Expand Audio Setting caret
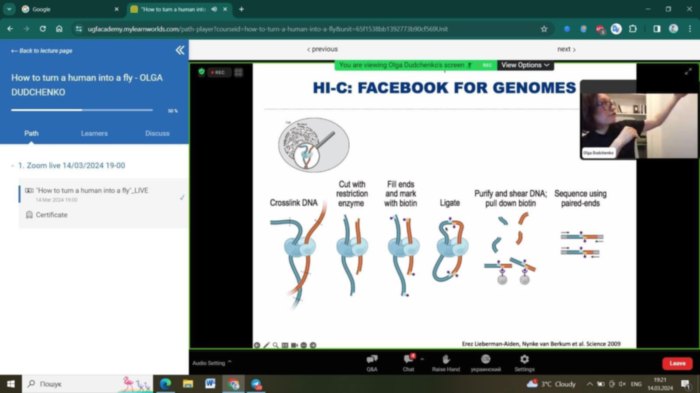Screen dimensions: 700x393 click(229, 362)
